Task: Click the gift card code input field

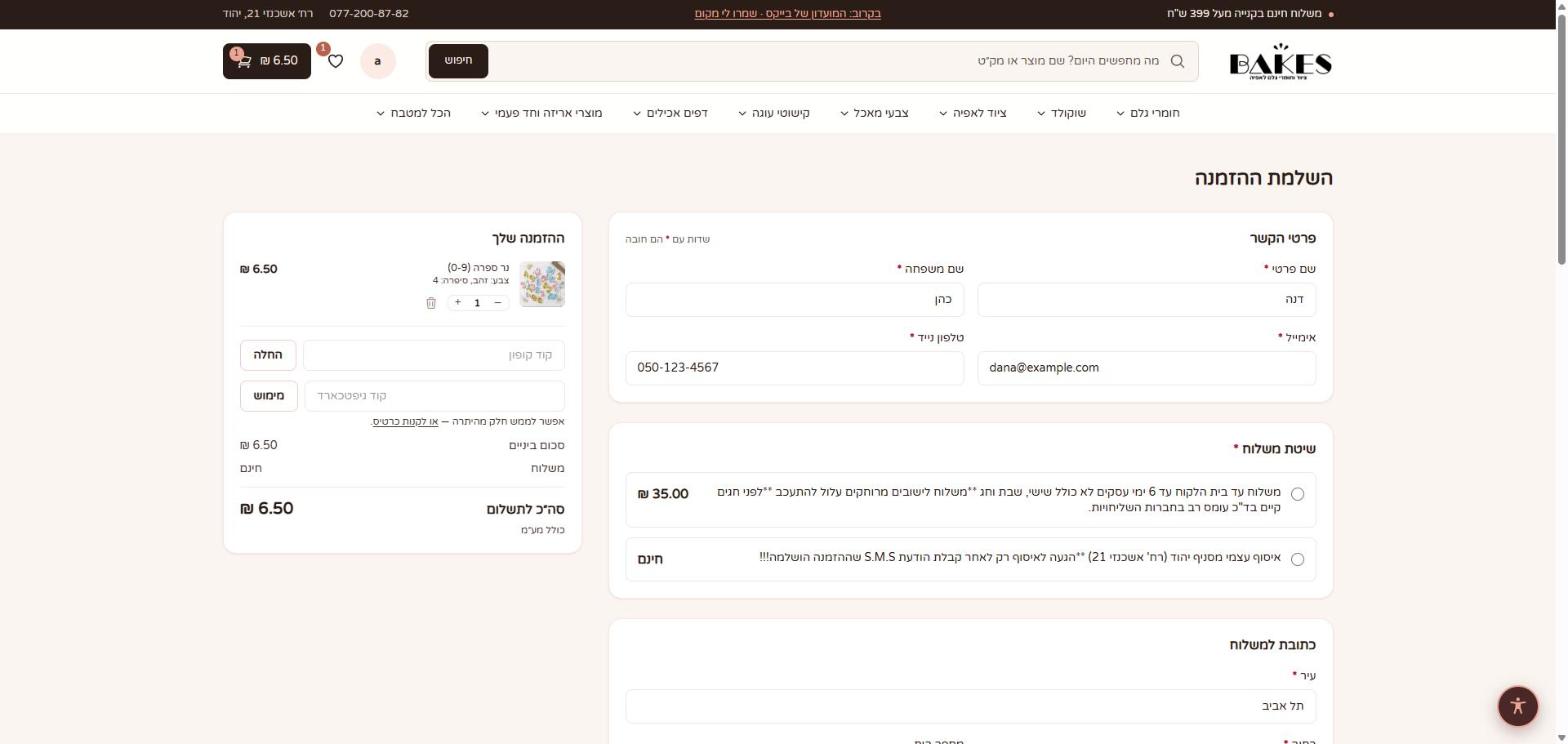Action: click(434, 396)
